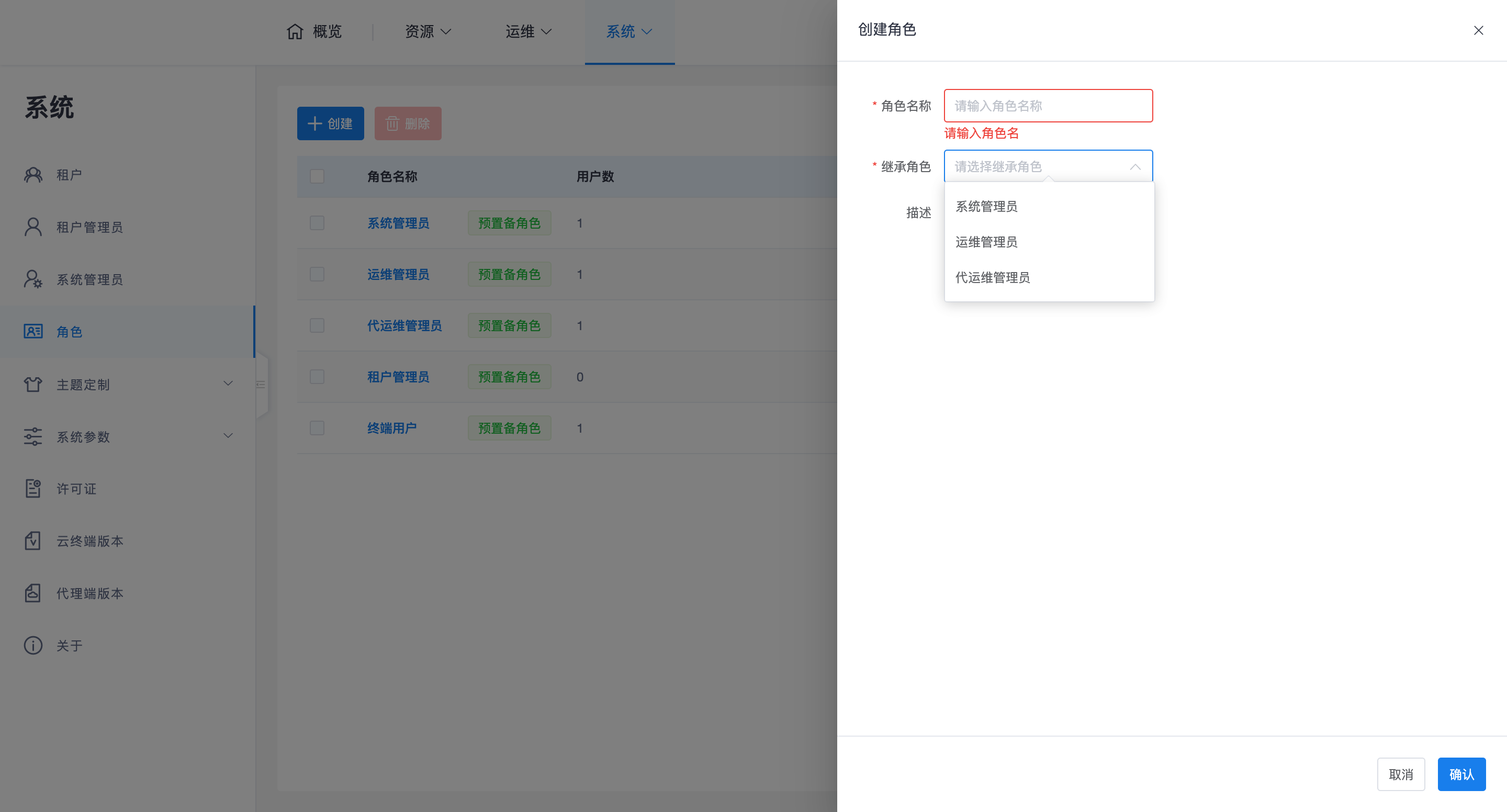Open the 运维 top menu dropdown
1507x812 pixels.
(529, 31)
